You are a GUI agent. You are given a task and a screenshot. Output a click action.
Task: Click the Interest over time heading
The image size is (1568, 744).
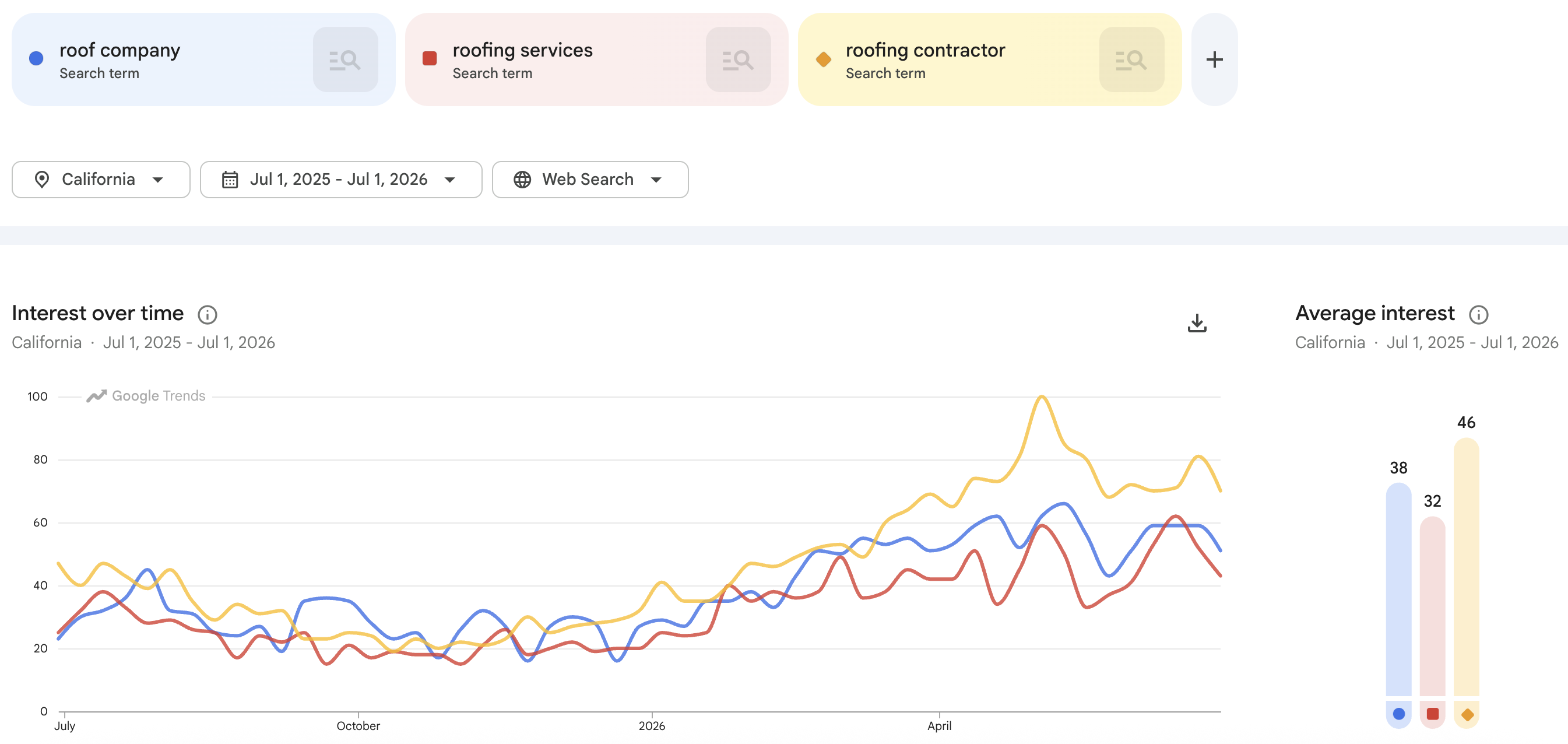click(x=98, y=313)
